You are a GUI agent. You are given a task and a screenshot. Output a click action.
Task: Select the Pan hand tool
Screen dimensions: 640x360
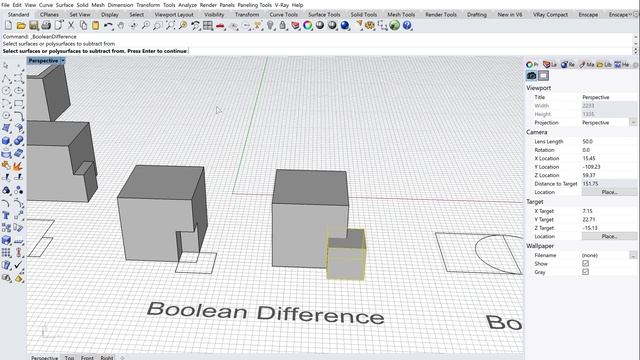[121, 26]
